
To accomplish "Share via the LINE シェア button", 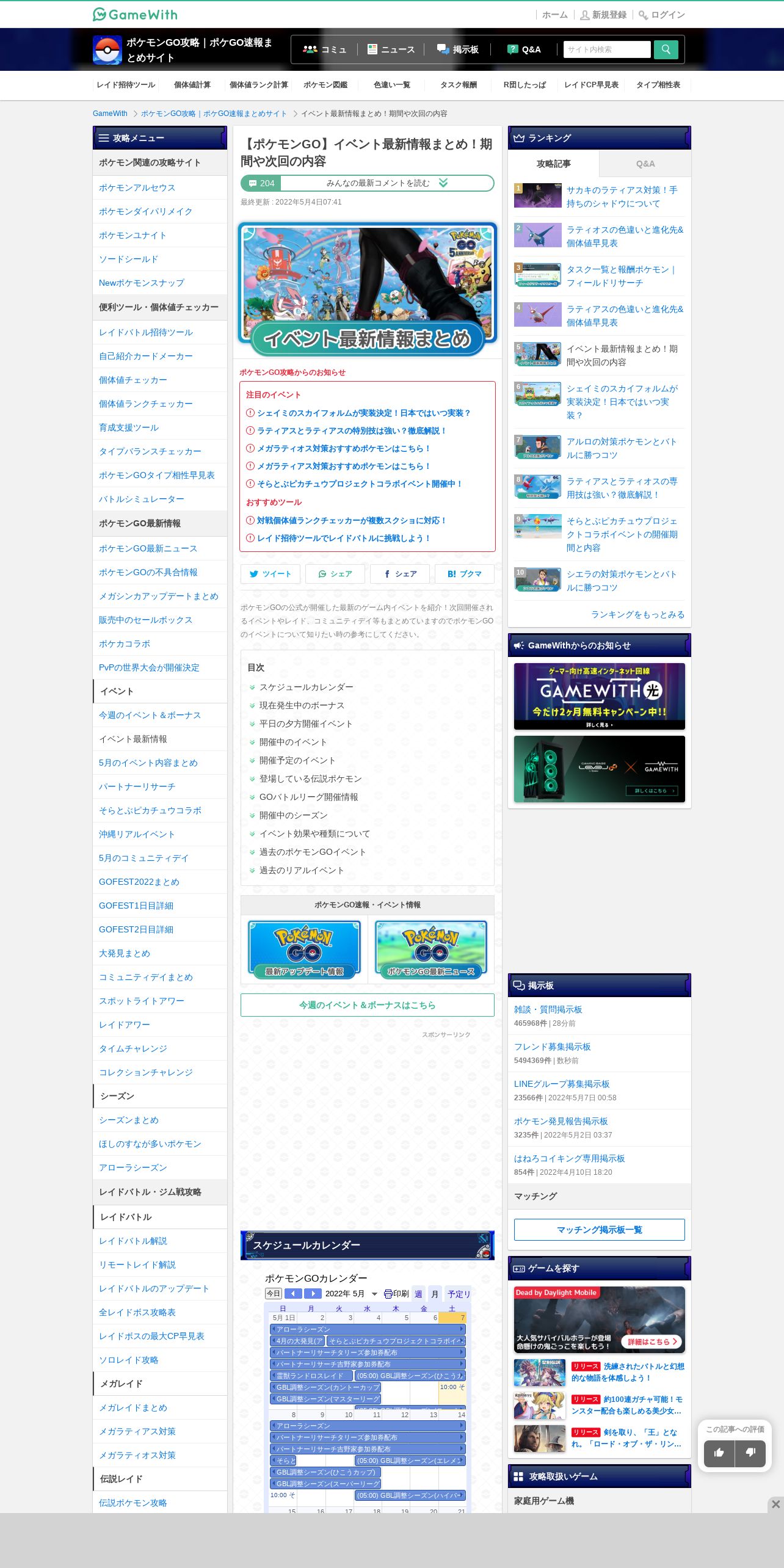I will [x=335, y=574].
